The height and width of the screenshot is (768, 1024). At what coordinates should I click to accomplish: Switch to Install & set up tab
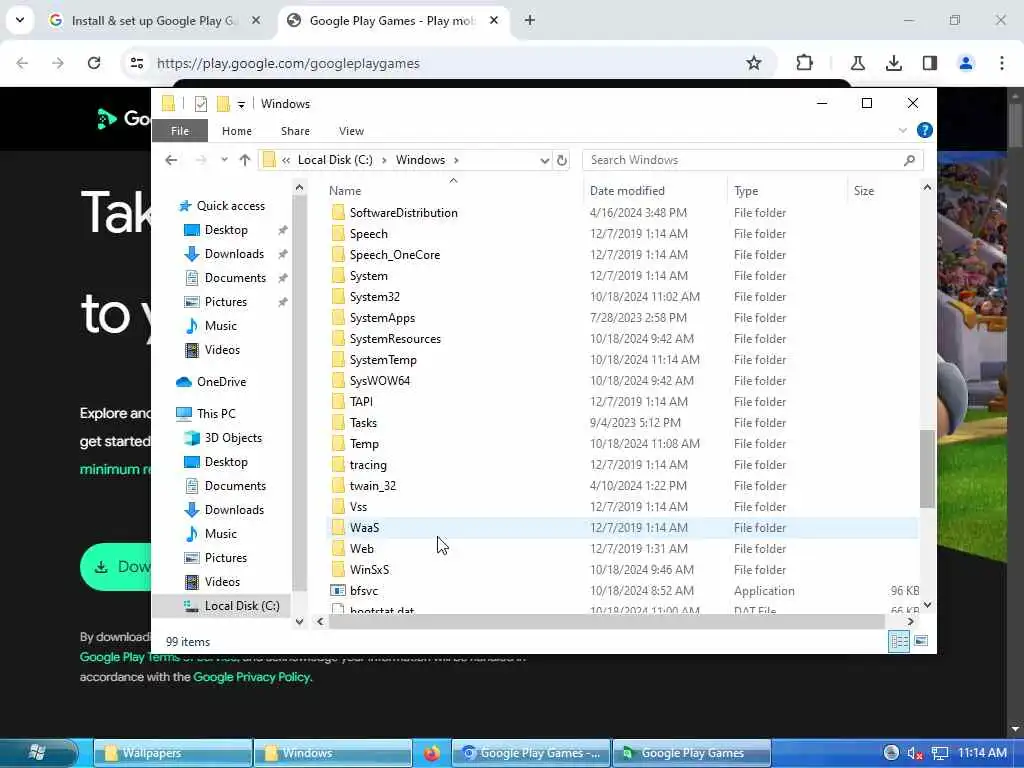[x=155, y=21]
